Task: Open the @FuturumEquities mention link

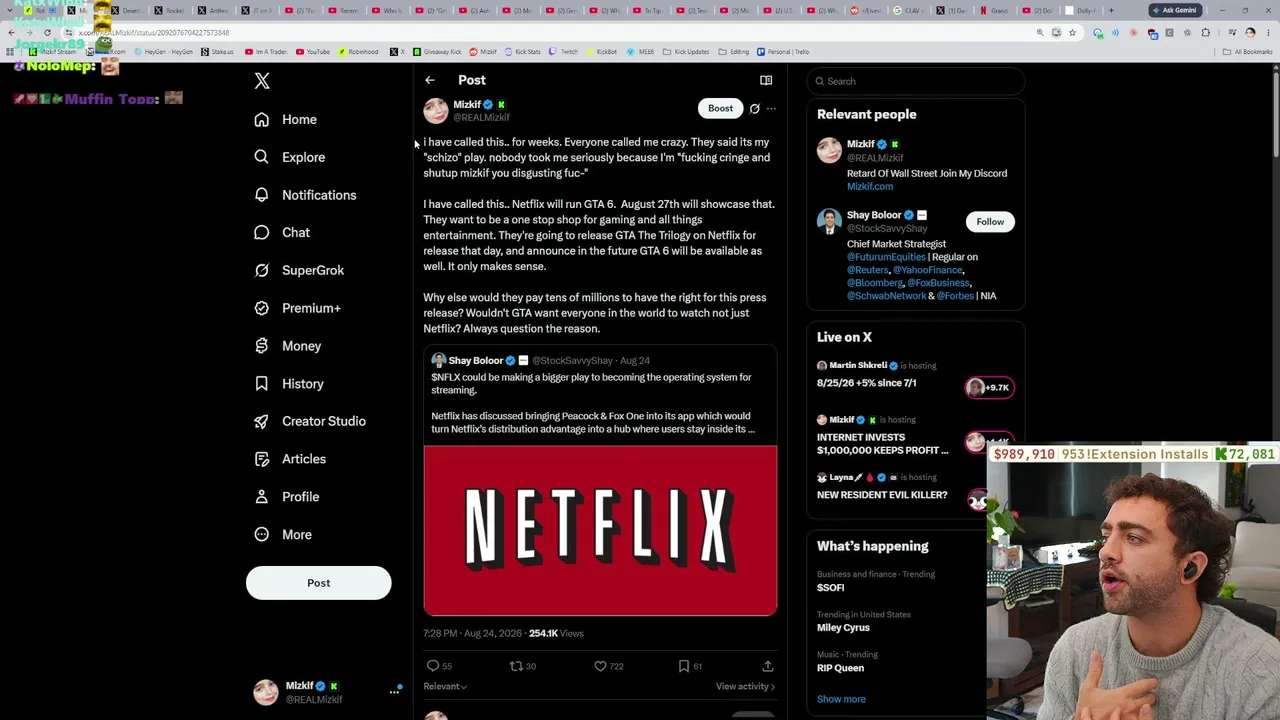Action: (886, 257)
